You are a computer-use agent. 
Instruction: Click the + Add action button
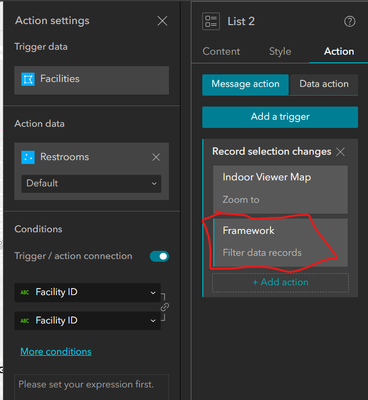[x=280, y=283]
